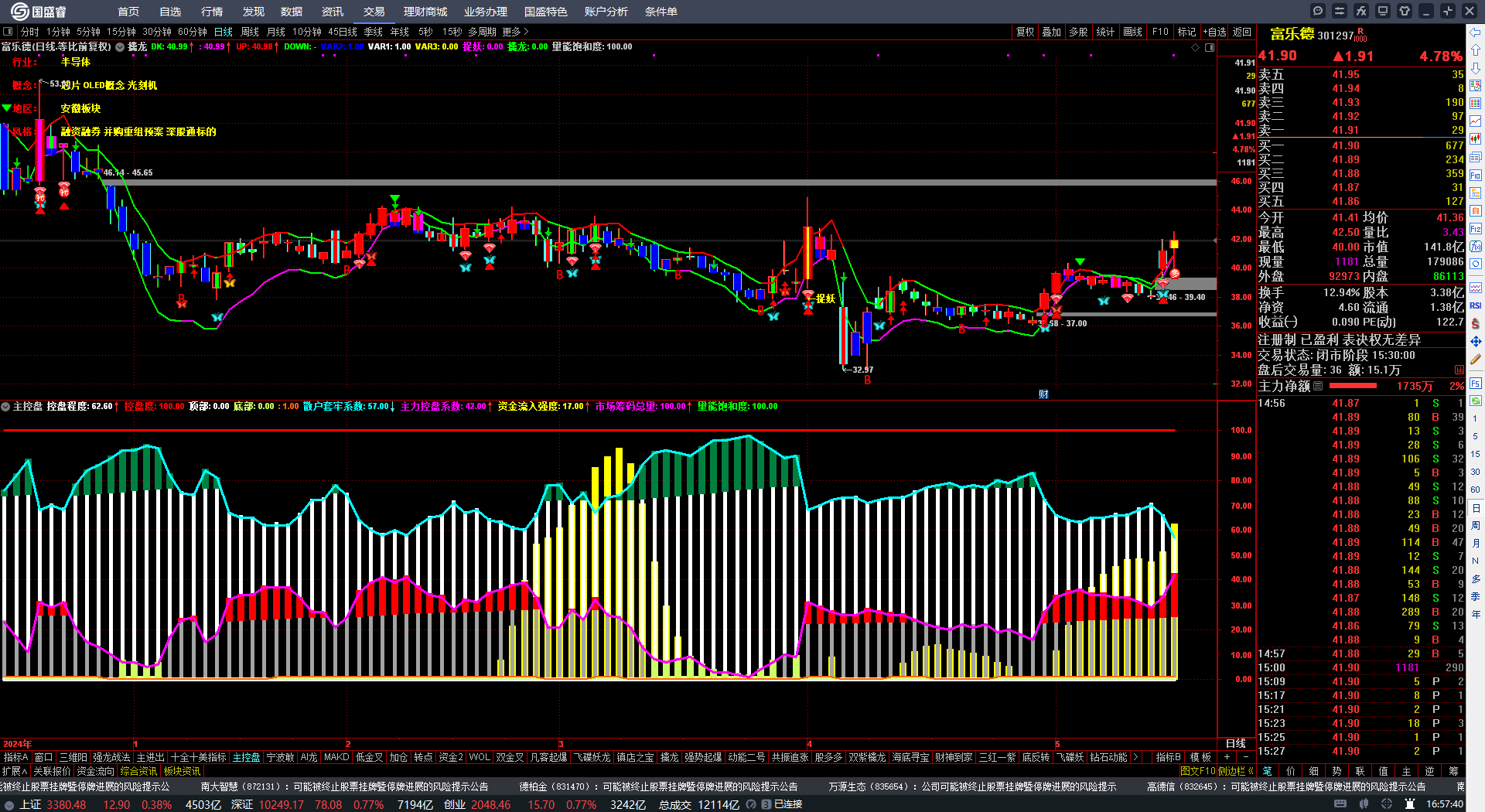Open the message bubble icon in title bar

tap(1318, 11)
